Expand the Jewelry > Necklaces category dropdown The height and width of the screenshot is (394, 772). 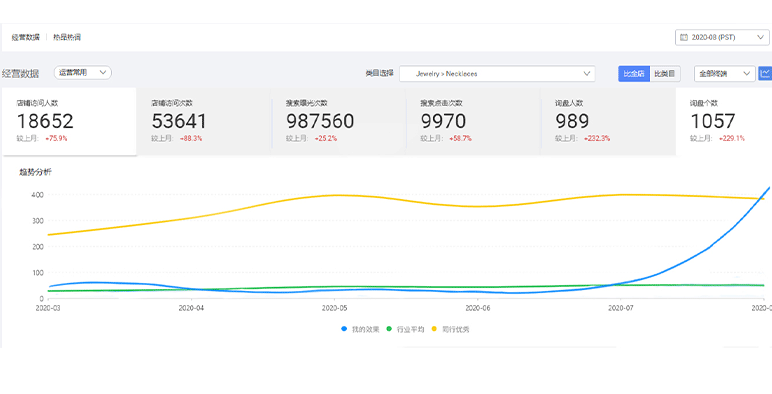[x=497, y=73]
